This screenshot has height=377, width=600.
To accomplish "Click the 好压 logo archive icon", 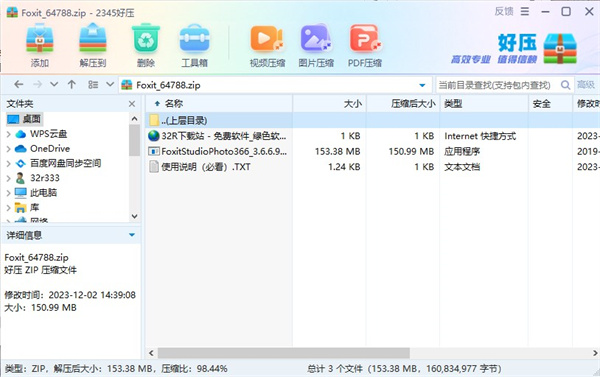I will 560,48.
